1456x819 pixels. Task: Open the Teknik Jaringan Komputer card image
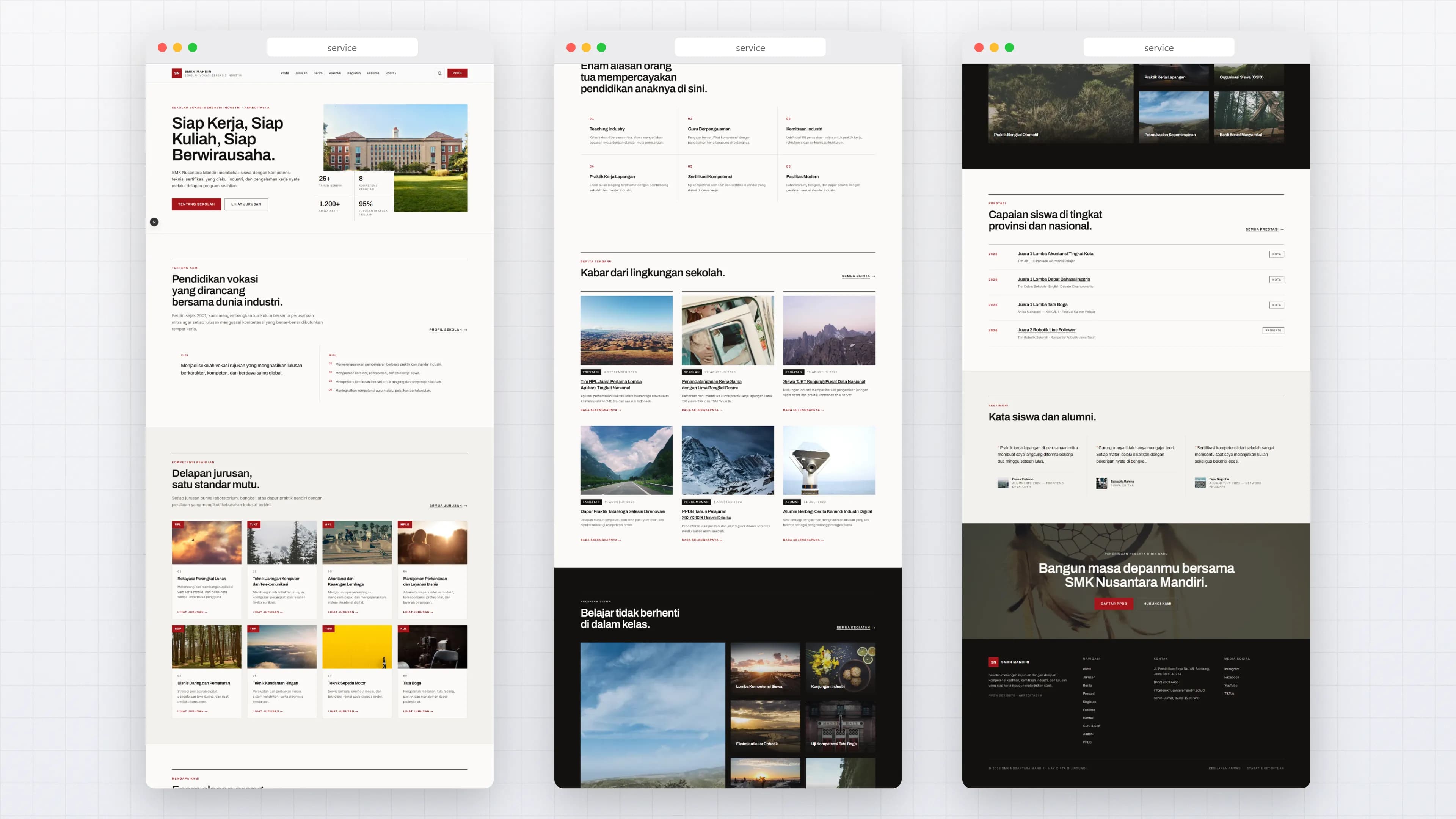pos(282,543)
